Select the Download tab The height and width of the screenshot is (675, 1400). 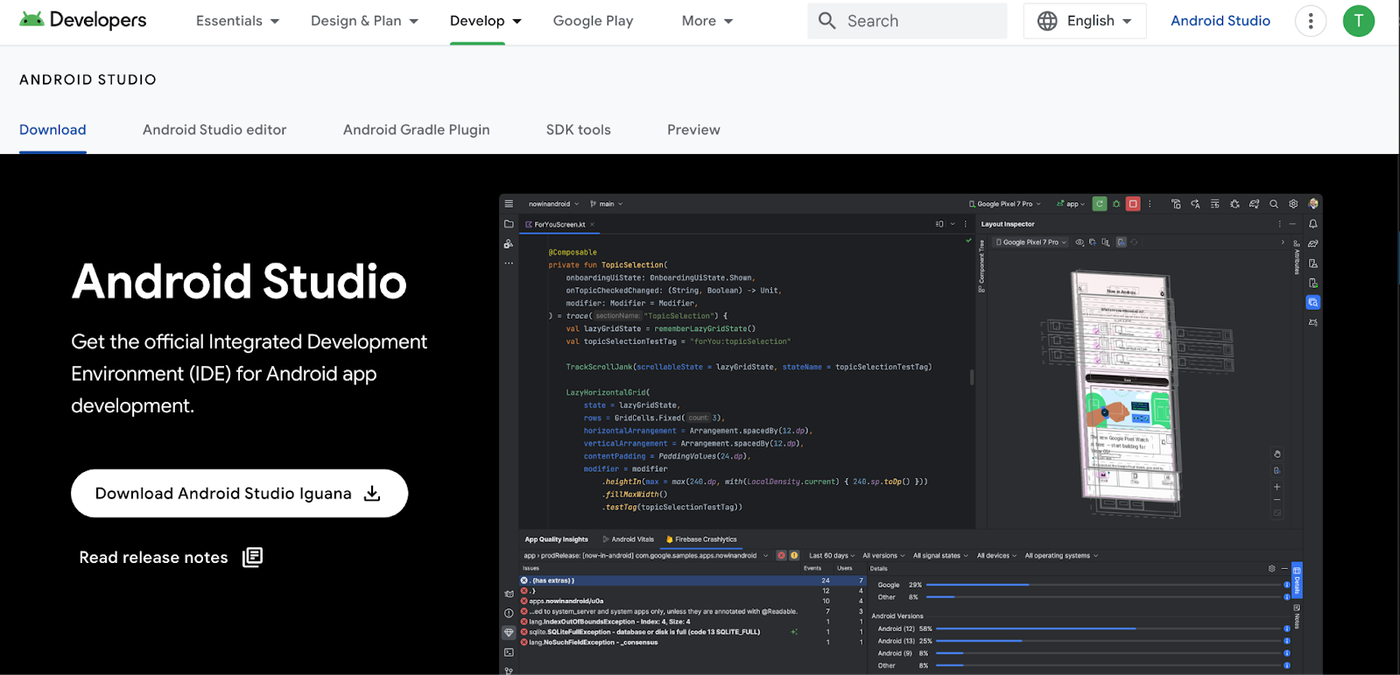[x=53, y=130]
